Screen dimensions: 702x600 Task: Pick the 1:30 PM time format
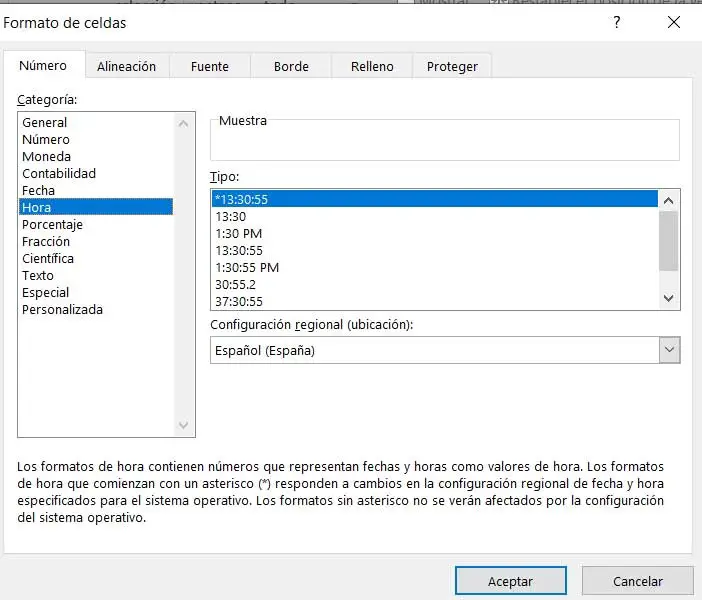[x=238, y=233]
